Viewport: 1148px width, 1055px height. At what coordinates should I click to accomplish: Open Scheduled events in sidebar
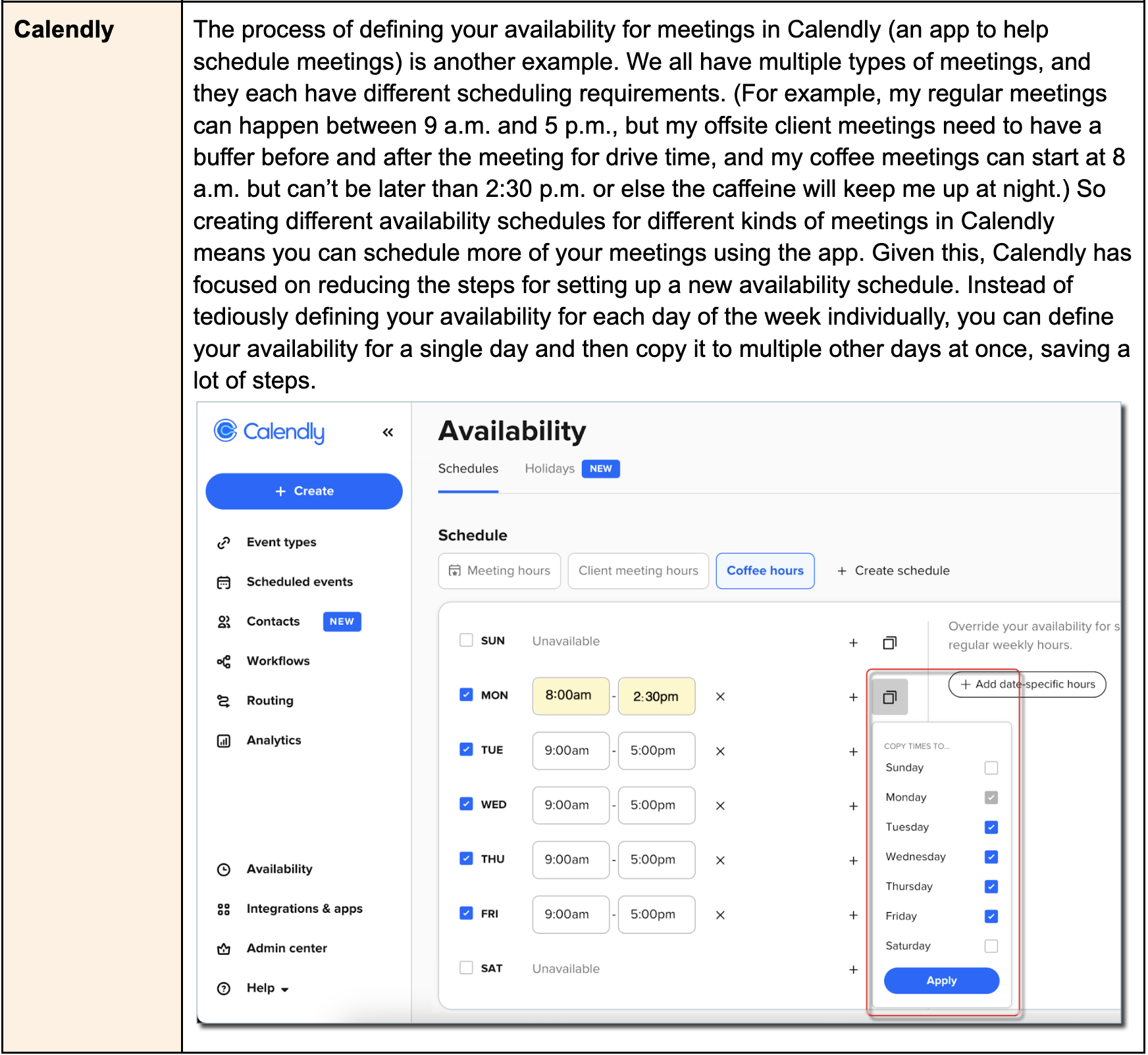point(300,582)
